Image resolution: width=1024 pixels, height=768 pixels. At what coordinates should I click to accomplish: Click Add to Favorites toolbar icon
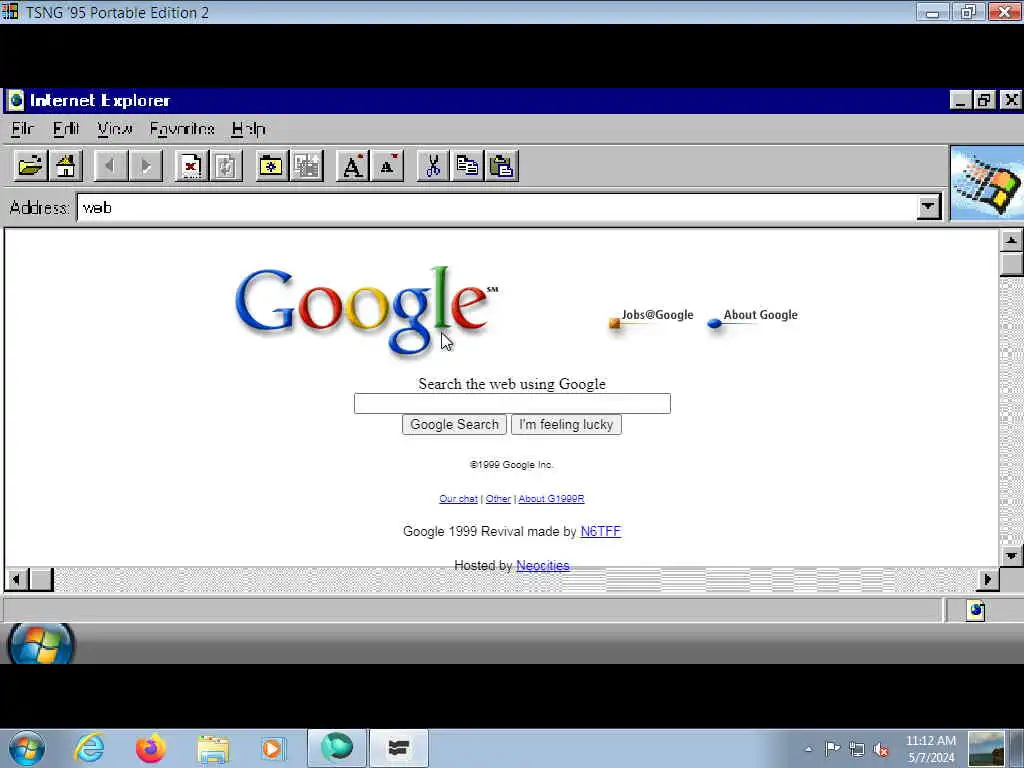pos(306,166)
